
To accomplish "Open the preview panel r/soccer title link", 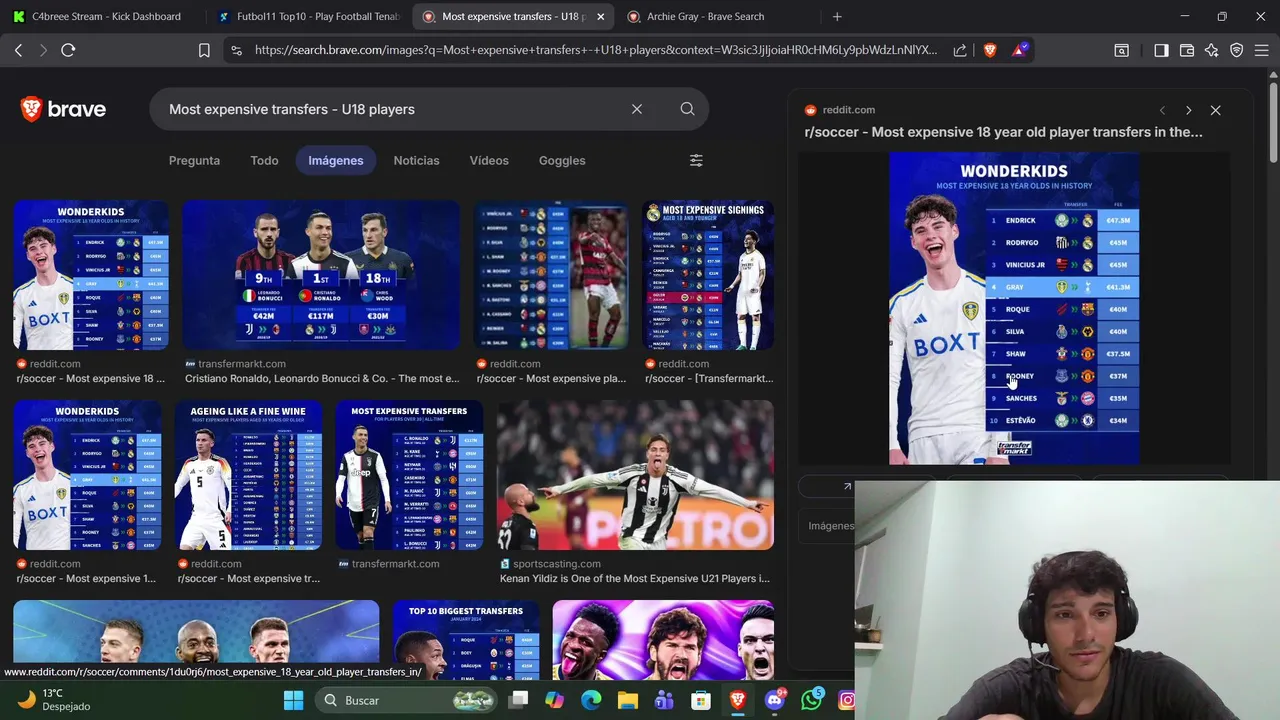I will [1004, 132].
